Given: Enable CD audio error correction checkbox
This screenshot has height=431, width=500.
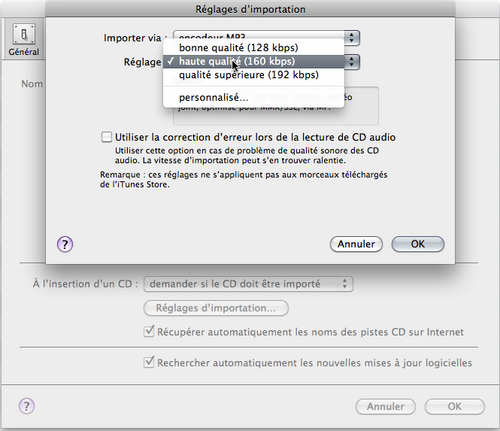Looking at the screenshot, I should click(x=106, y=137).
